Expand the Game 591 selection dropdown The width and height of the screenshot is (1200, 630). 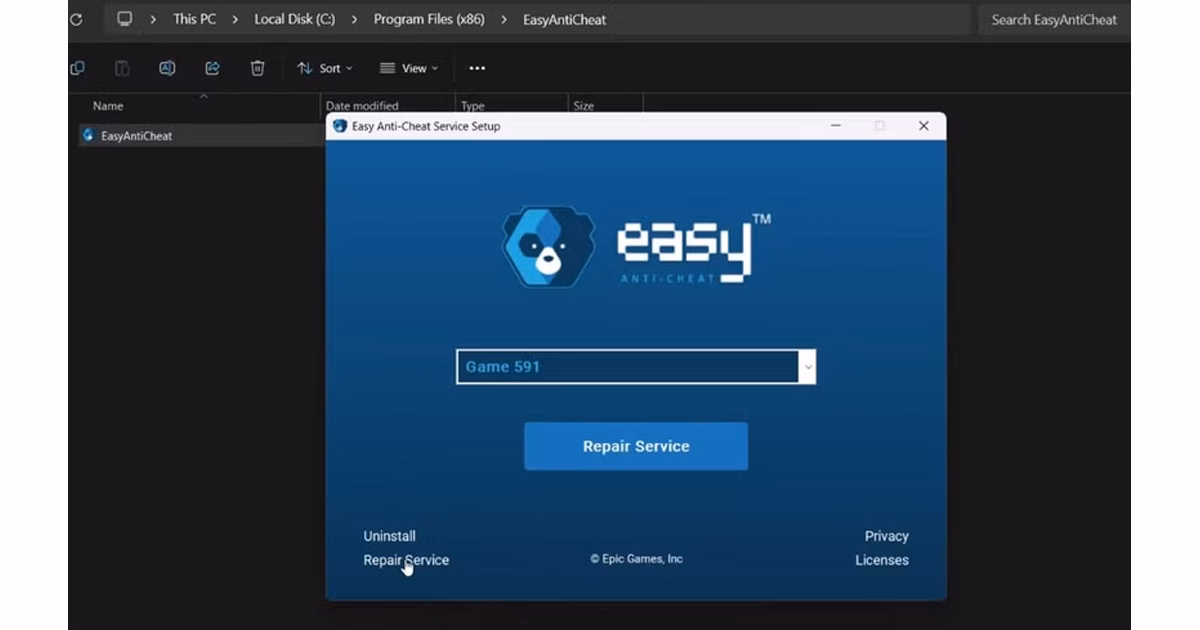coord(808,367)
